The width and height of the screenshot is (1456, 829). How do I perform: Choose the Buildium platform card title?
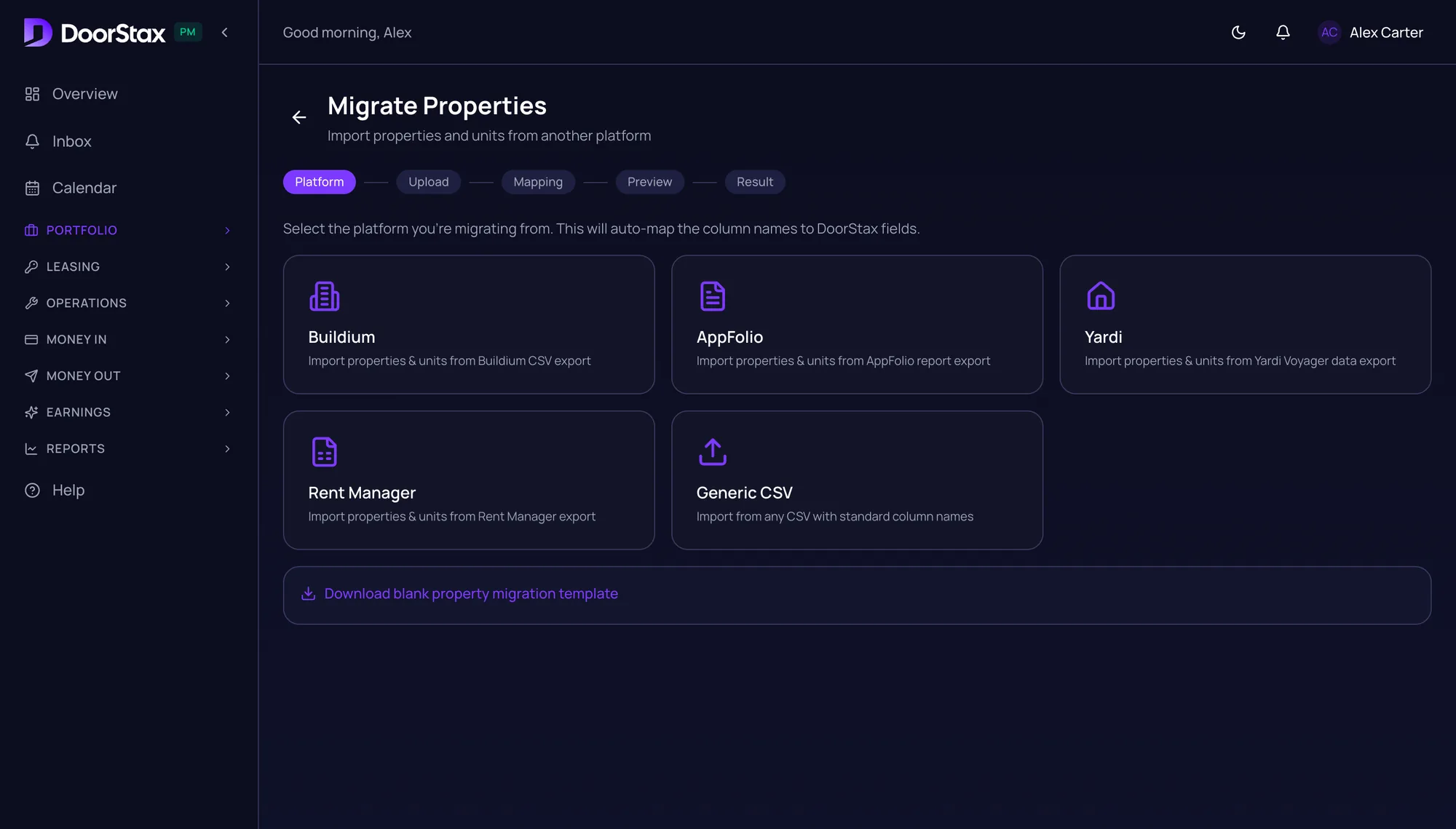(x=341, y=337)
